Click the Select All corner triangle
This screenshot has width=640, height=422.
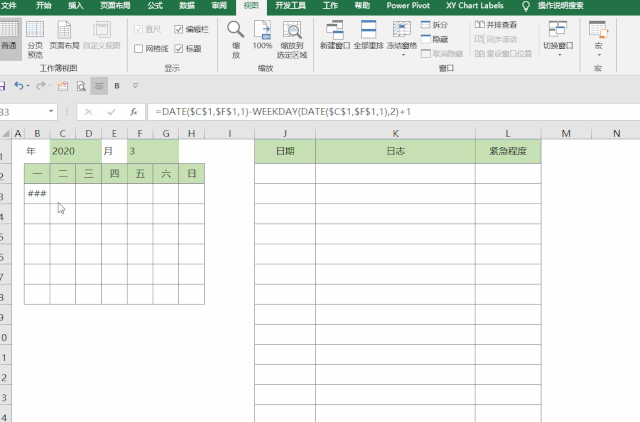pos(6,133)
